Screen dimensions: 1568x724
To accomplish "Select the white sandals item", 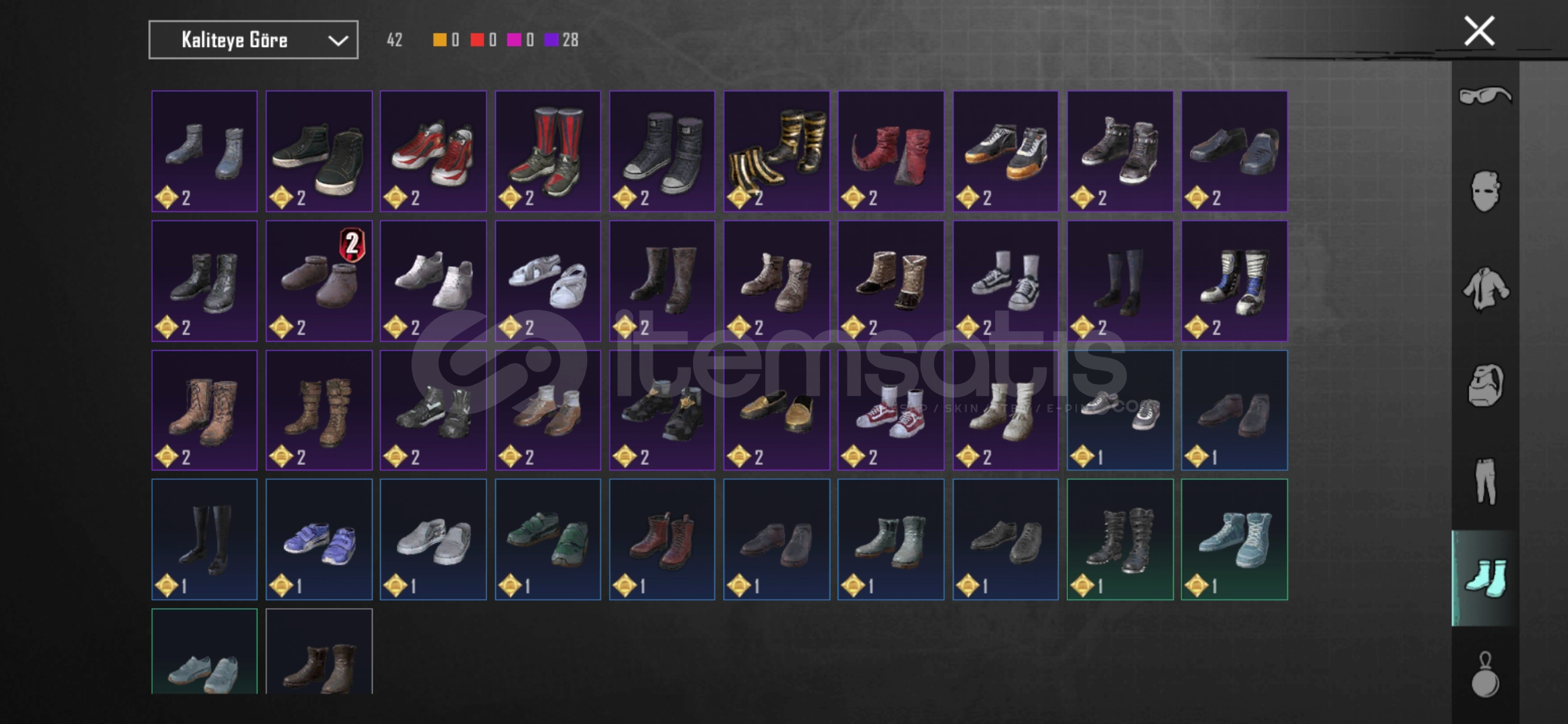I will click(547, 281).
